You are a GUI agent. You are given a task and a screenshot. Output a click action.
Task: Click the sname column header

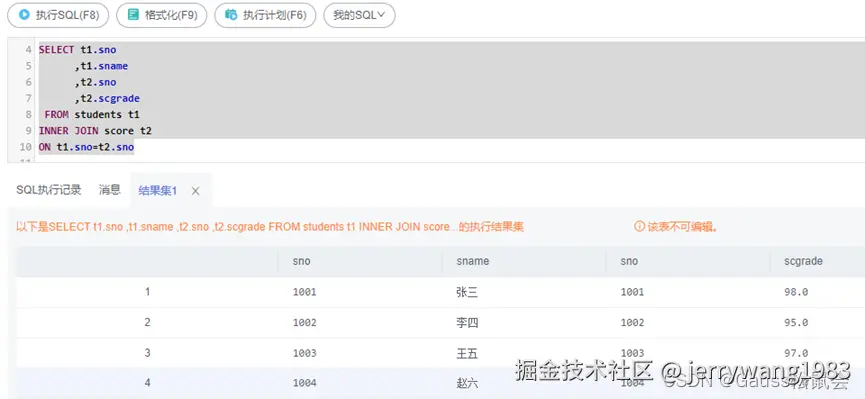[x=473, y=261]
